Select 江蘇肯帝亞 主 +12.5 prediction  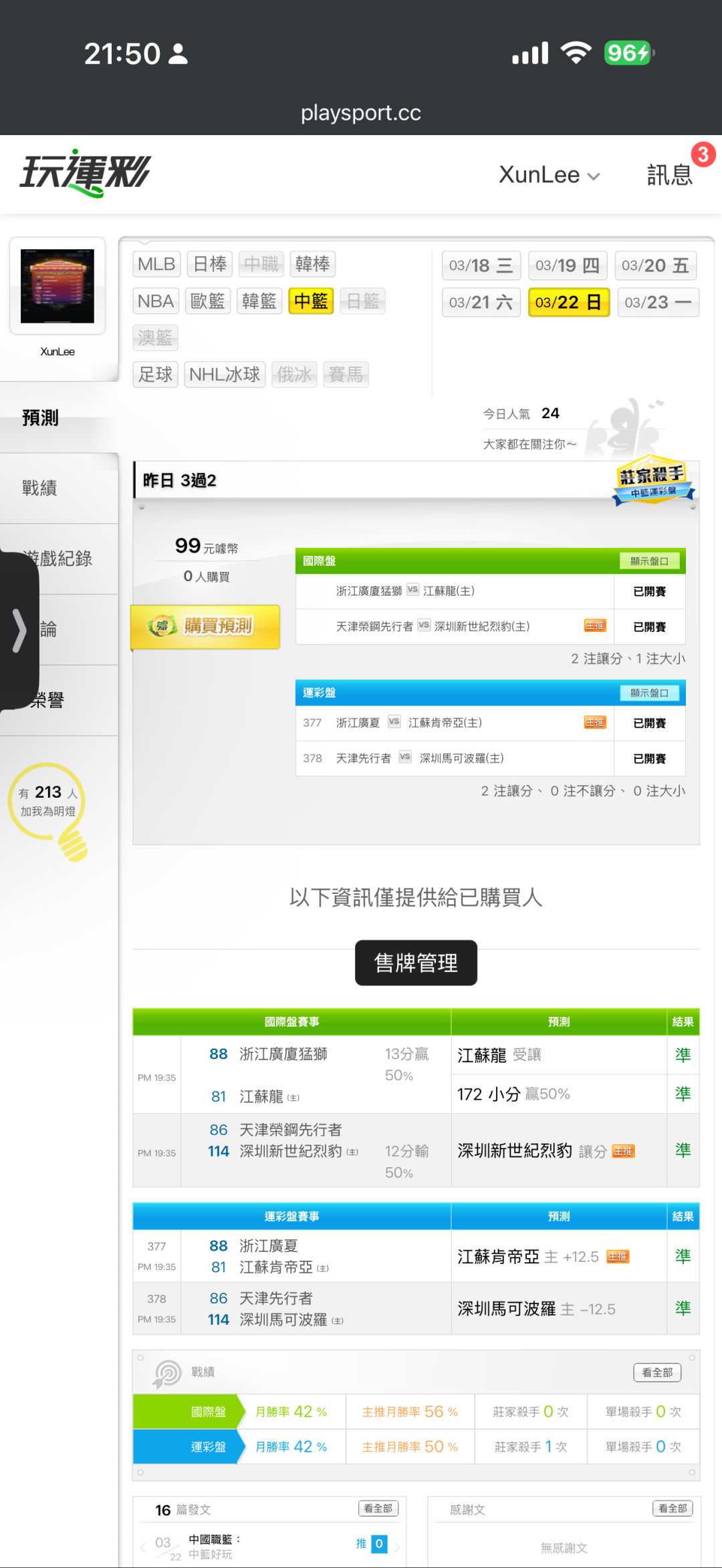(559, 1256)
